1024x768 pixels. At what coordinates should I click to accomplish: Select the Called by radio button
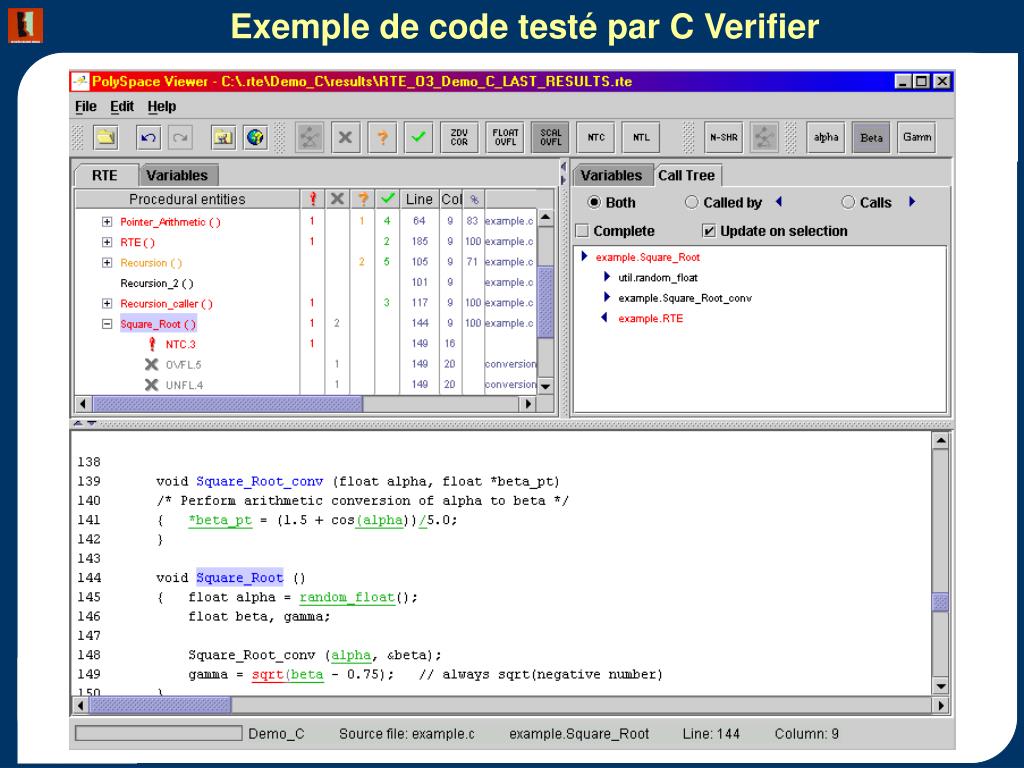[691, 202]
